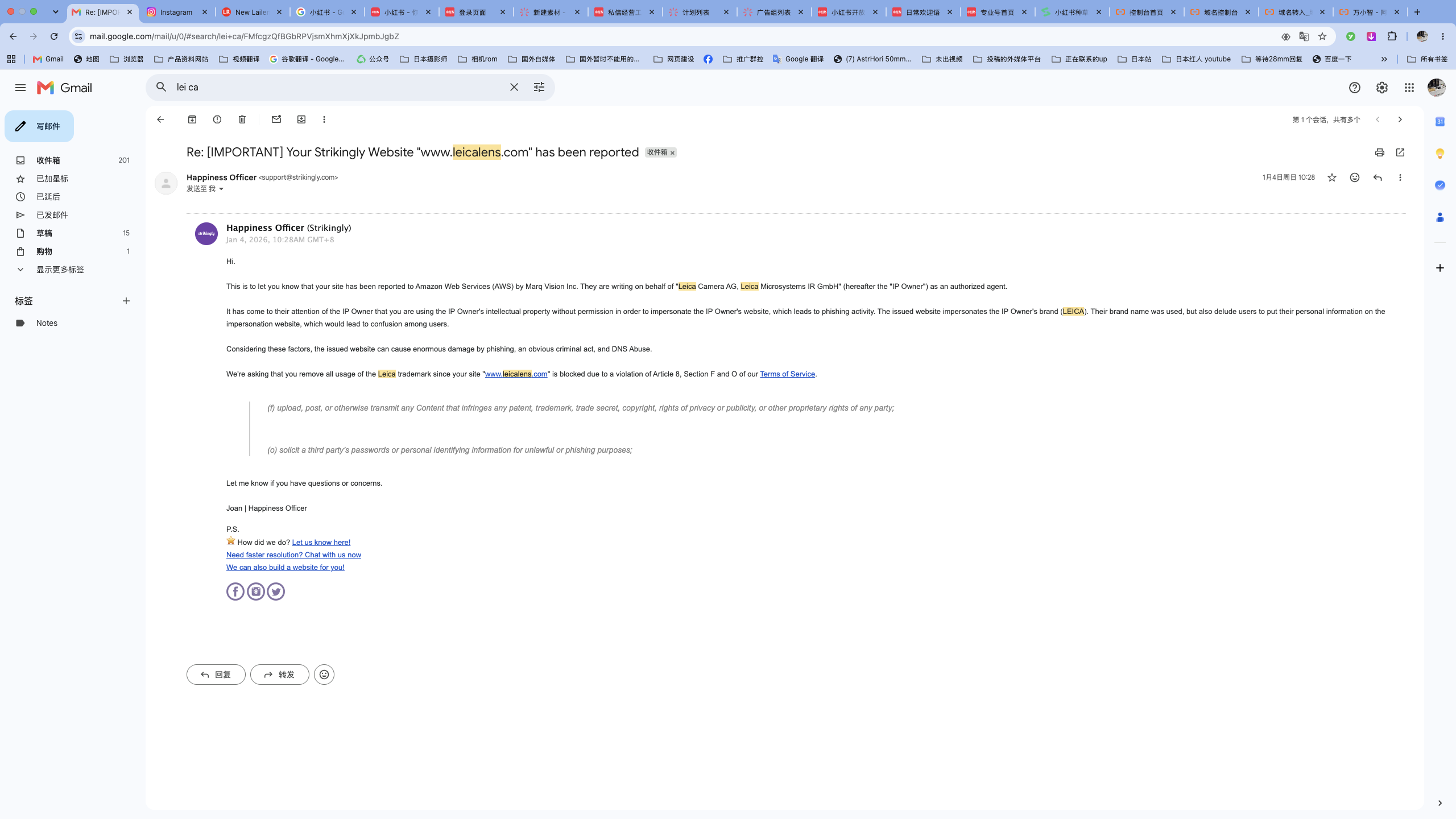1456x819 pixels.
Task: Open Gmail main menu hamburger icon
Action: [x=20, y=88]
